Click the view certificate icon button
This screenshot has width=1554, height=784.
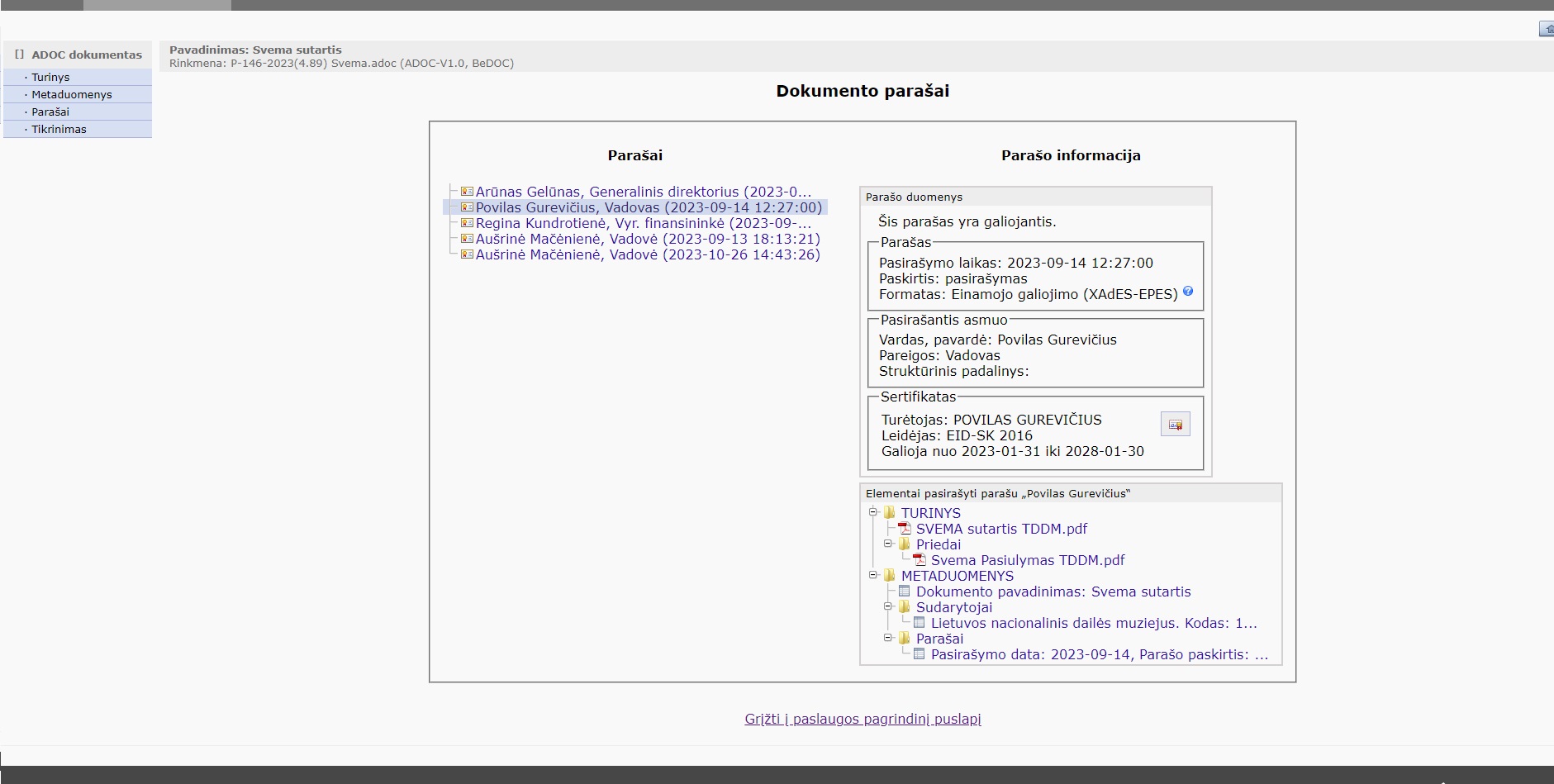(1175, 425)
